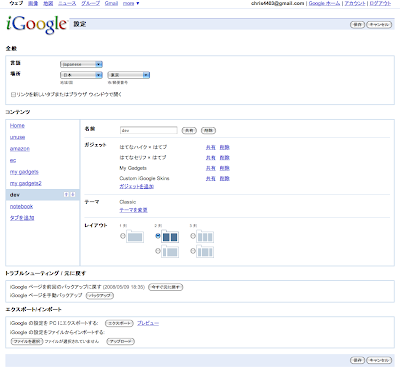
Task: Click the テーマを変更 change theme link
Action: (133, 210)
